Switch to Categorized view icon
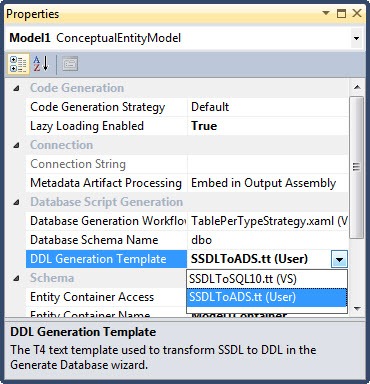Screen dimensions: 370x384 click(x=19, y=64)
